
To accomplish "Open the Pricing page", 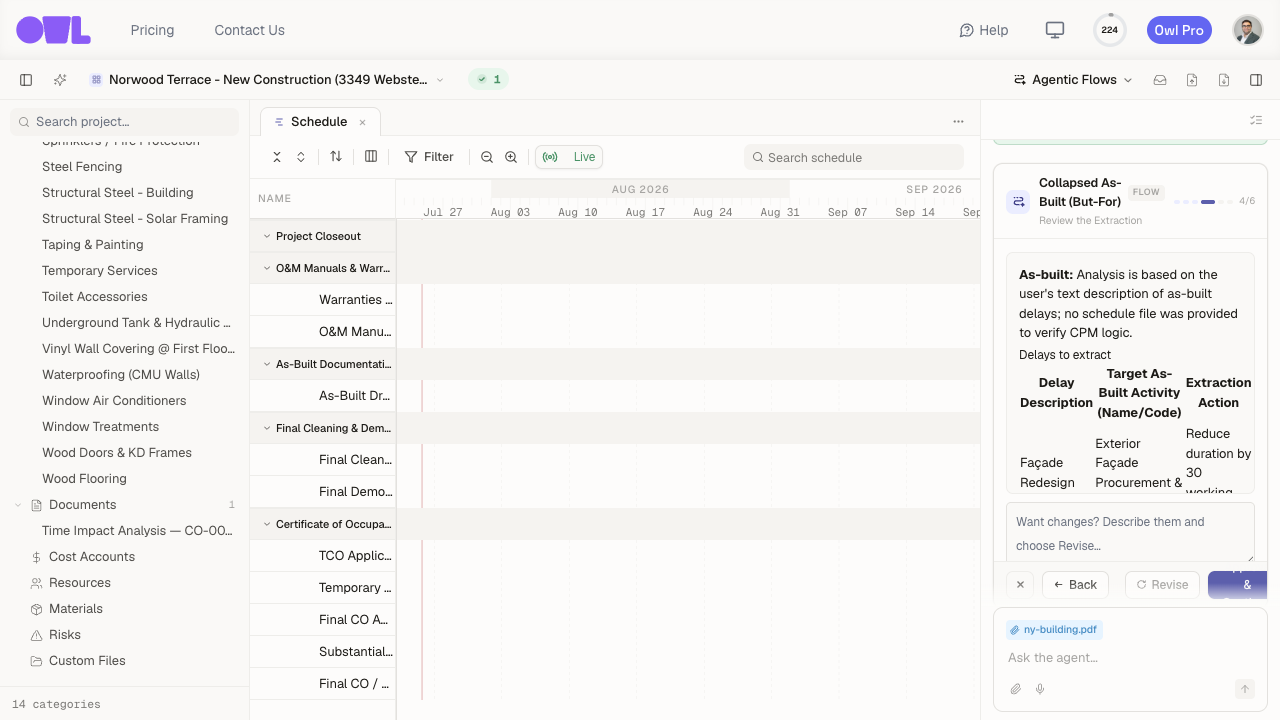I will coord(152,30).
